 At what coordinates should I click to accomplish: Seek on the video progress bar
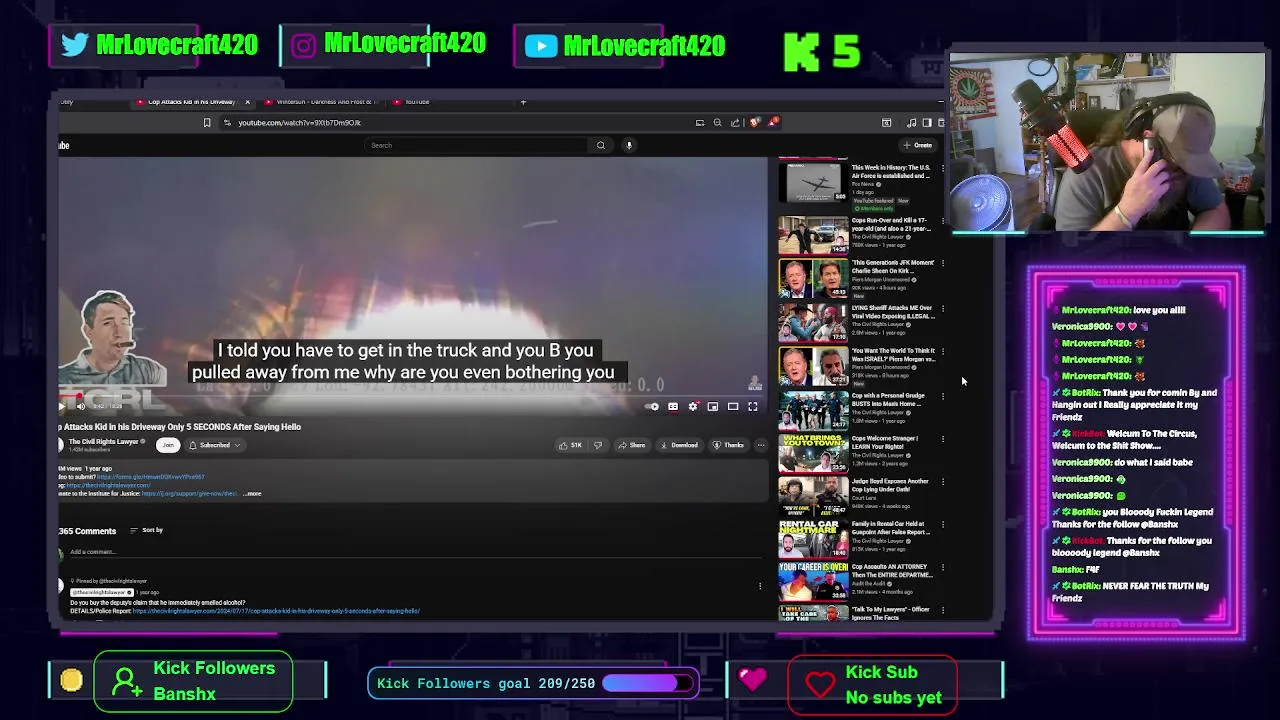tap(412, 396)
